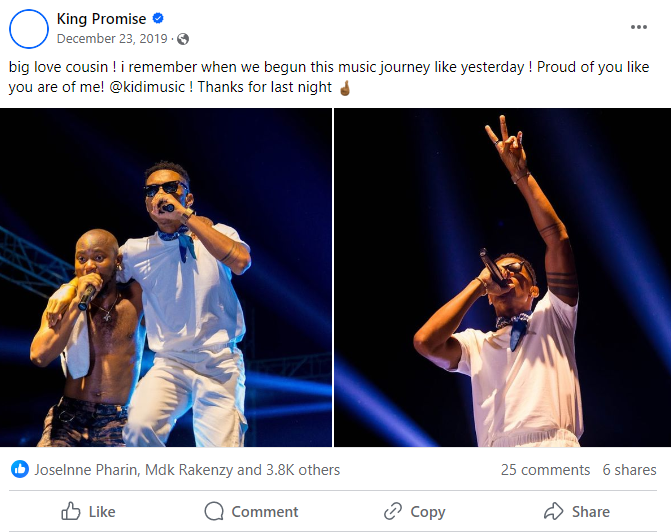
Task: Open the King Promise profile name link
Action: coord(101,19)
